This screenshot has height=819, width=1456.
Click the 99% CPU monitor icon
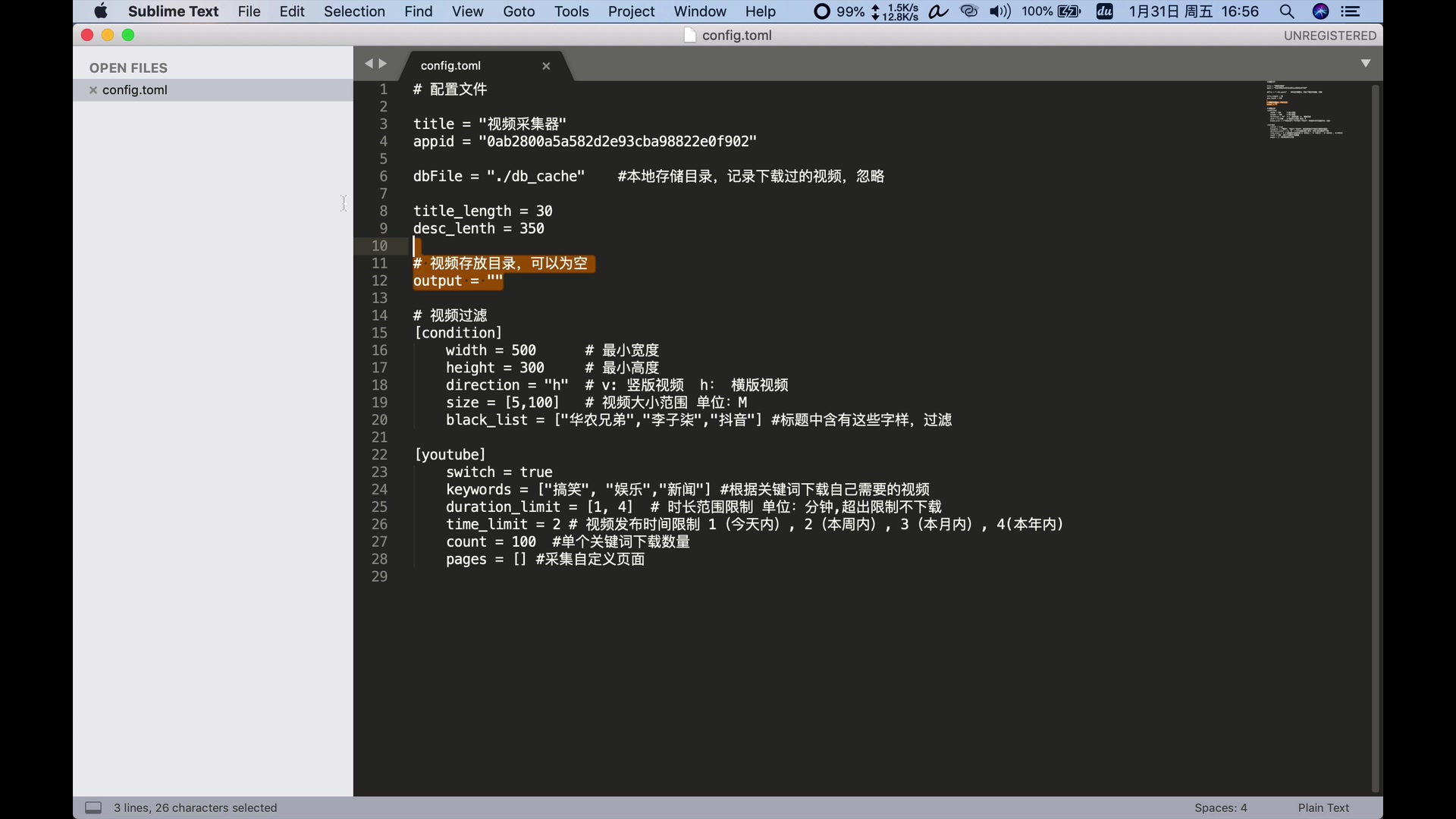(839, 11)
